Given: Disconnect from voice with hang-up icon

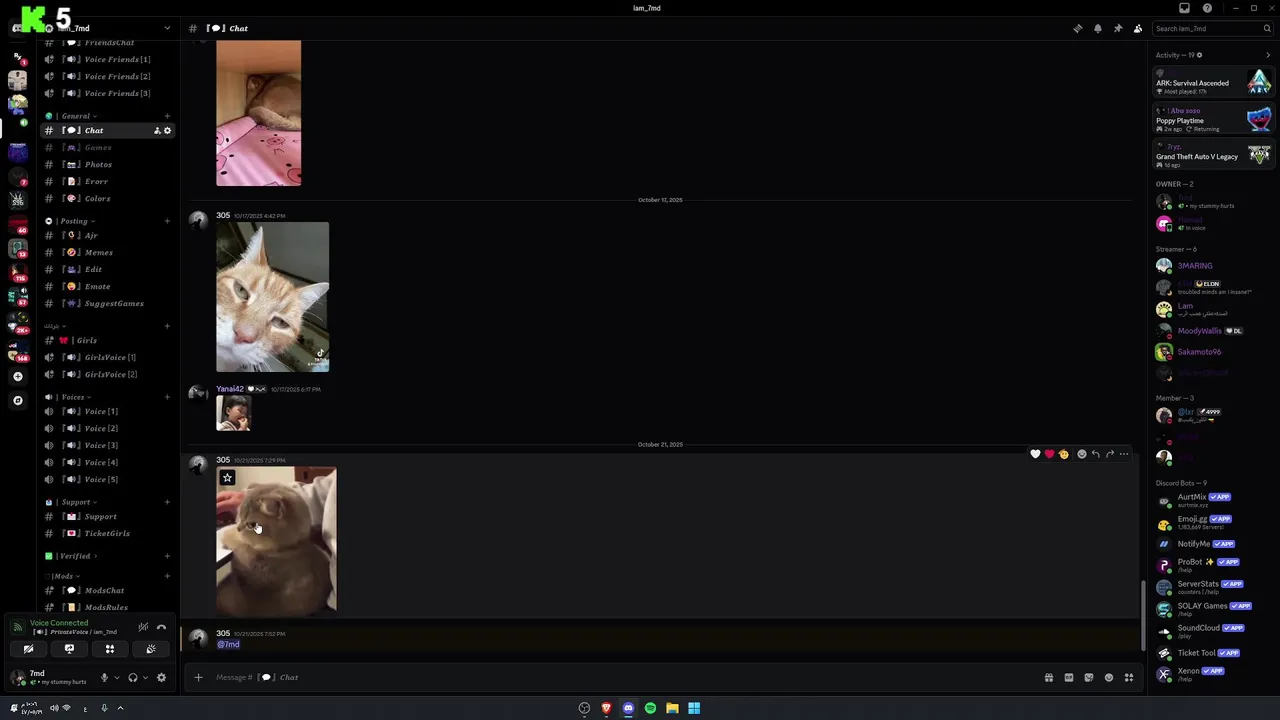Looking at the screenshot, I should coord(161,627).
